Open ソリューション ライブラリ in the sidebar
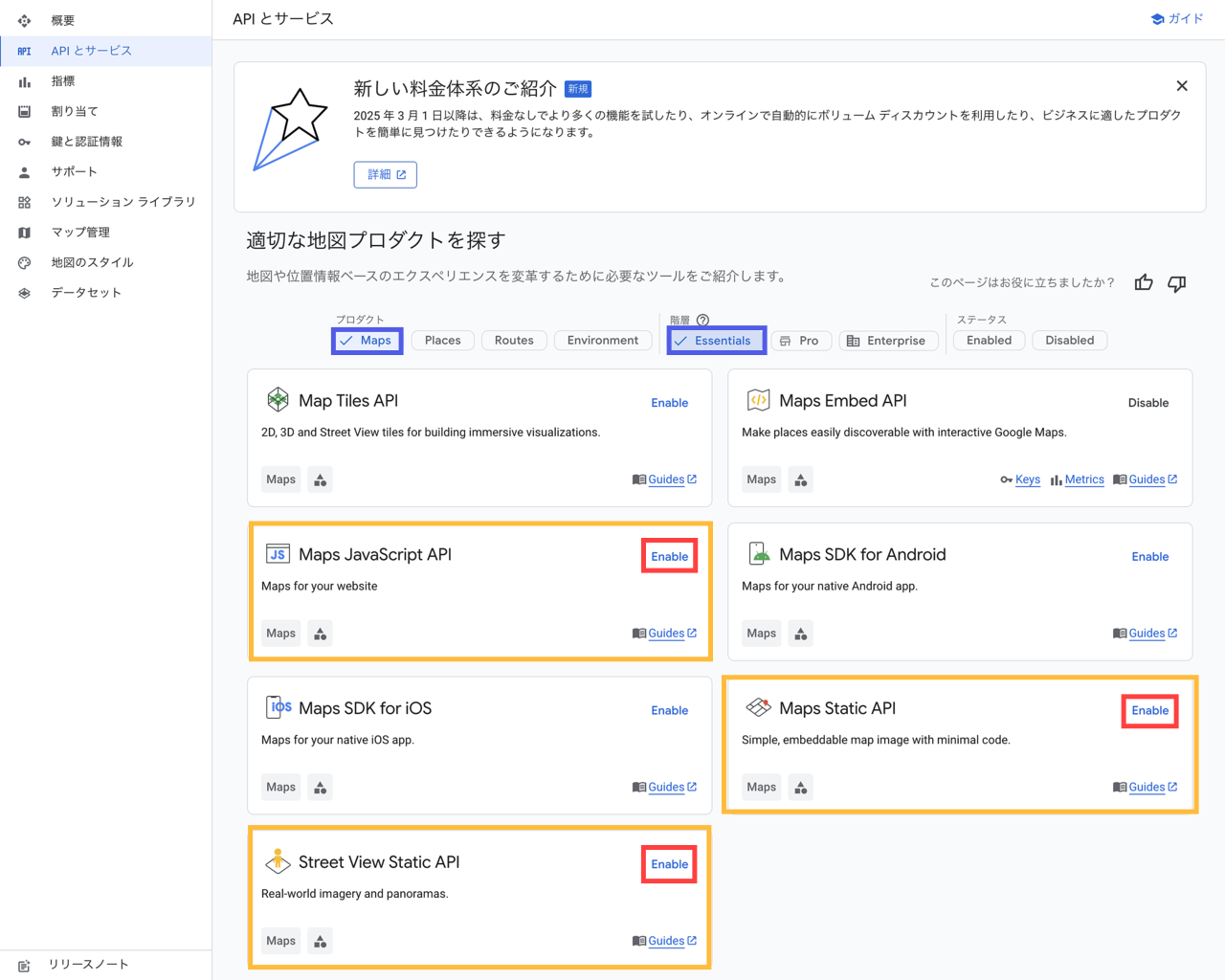The height and width of the screenshot is (980, 1225). [105, 202]
